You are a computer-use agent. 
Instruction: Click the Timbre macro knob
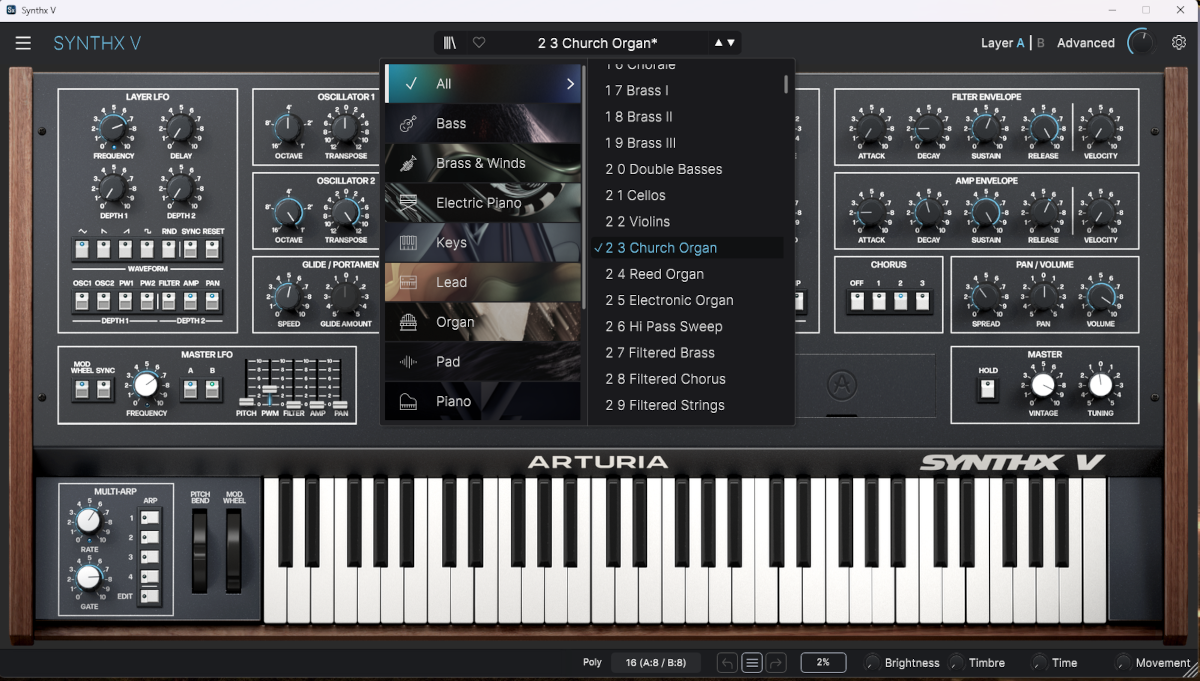pos(956,663)
